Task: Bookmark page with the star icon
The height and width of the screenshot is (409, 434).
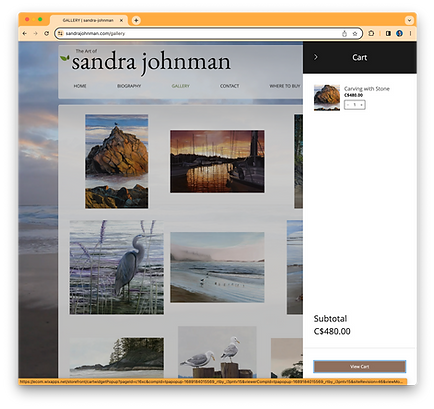Action: tap(355, 33)
